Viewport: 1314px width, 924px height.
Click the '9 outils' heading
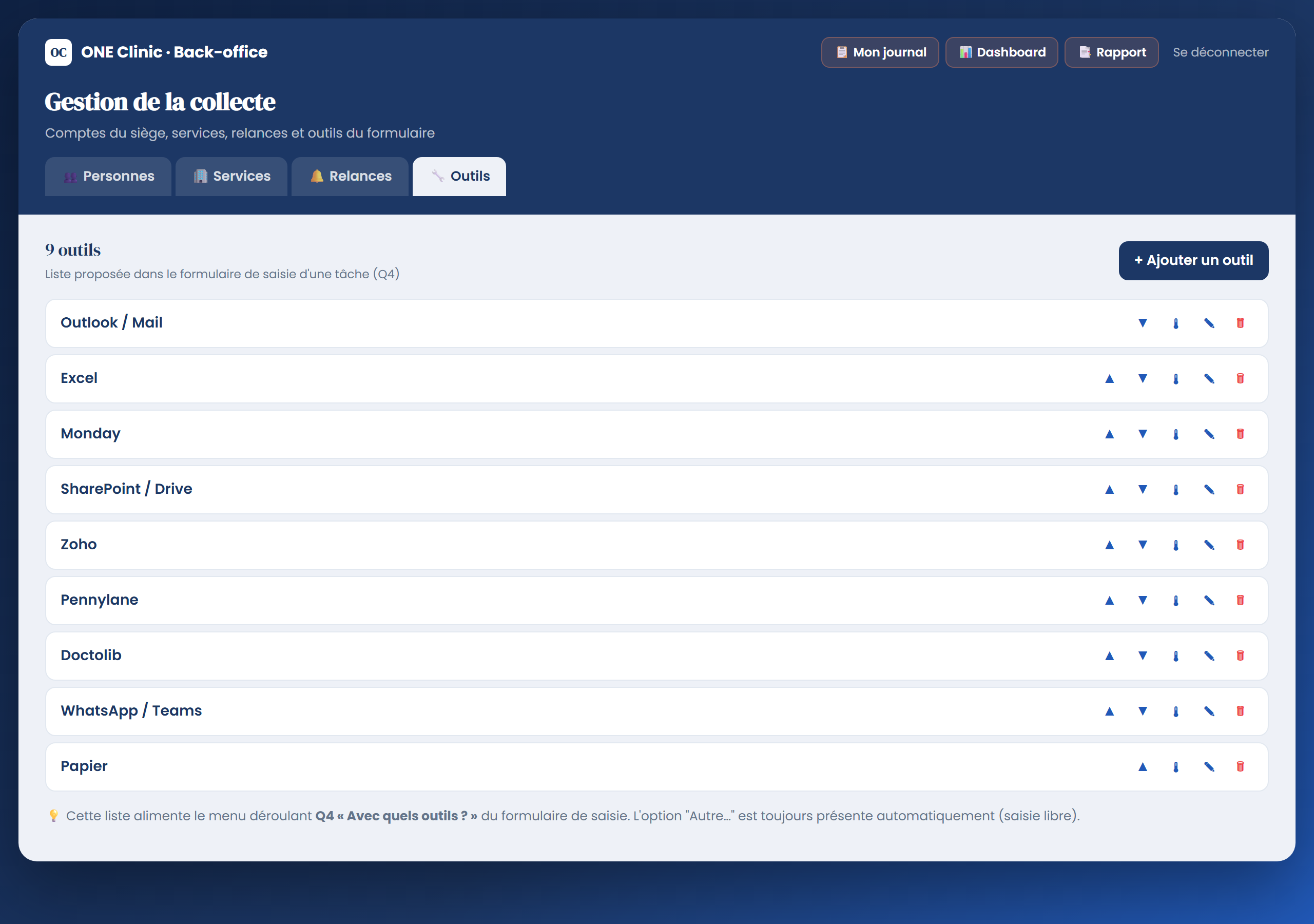(73, 250)
